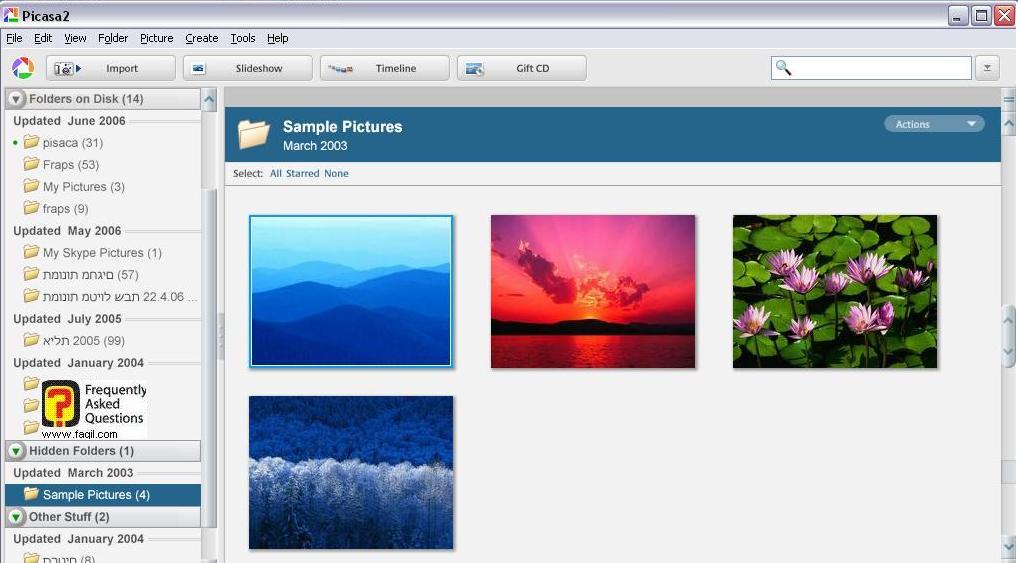Screen dimensions: 1018x563
Task: Collapse the Folders on Disk section
Action: pos(16,99)
